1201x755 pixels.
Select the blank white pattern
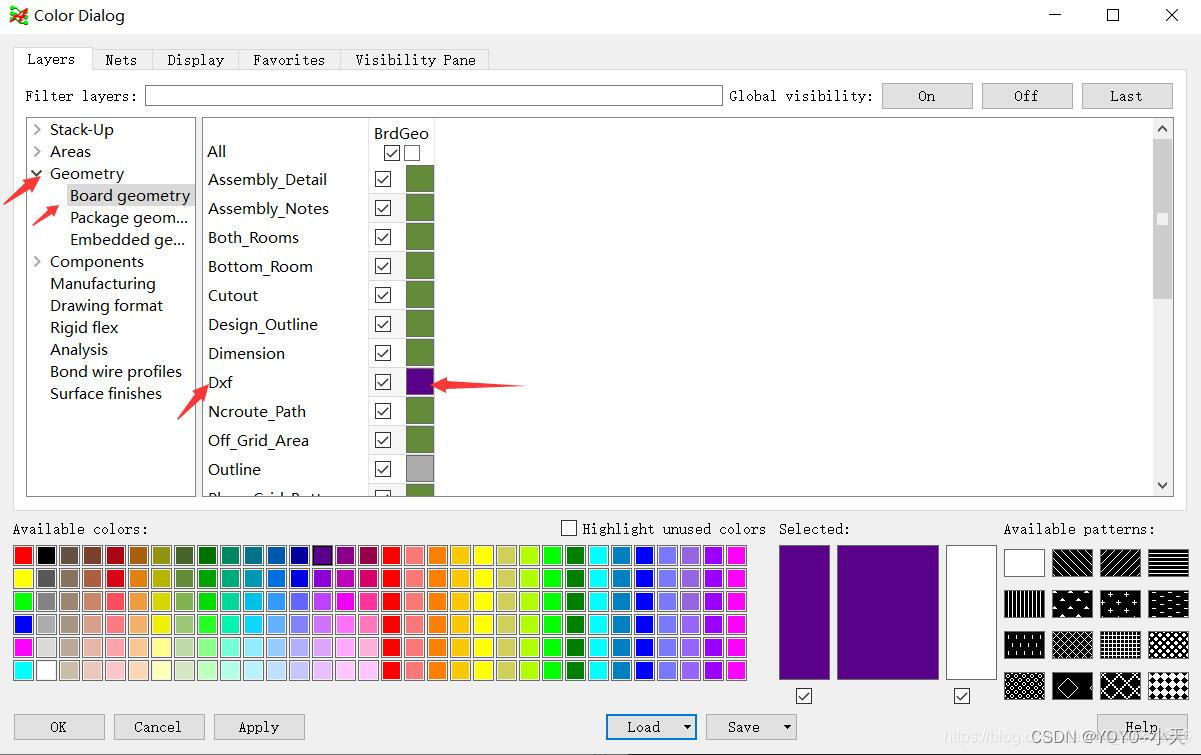(1024, 563)
